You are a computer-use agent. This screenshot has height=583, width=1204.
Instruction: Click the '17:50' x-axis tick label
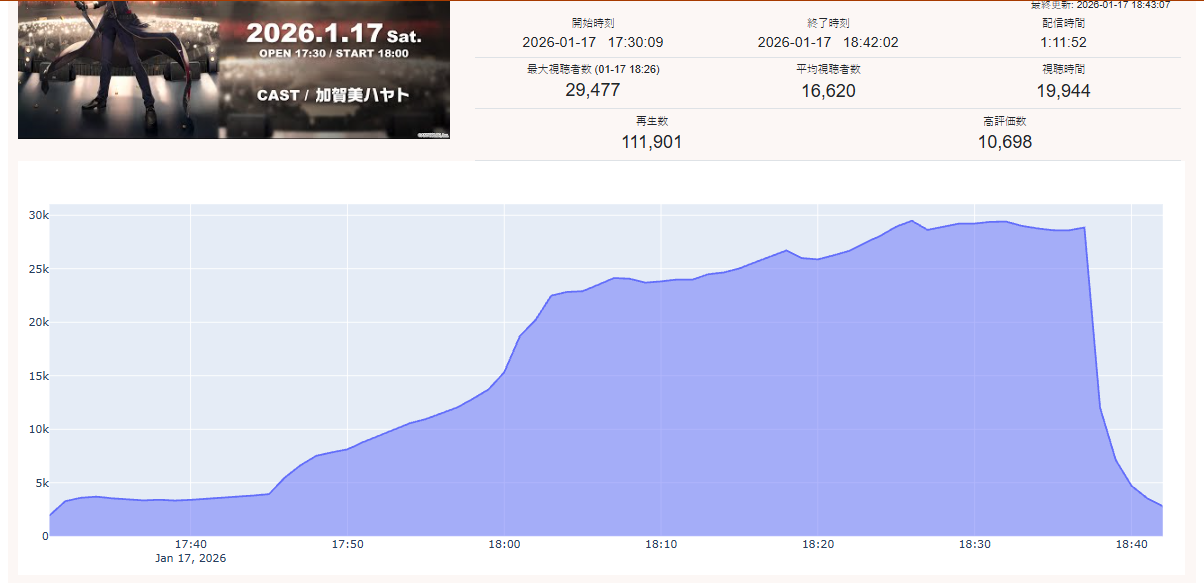pos(347,544)
